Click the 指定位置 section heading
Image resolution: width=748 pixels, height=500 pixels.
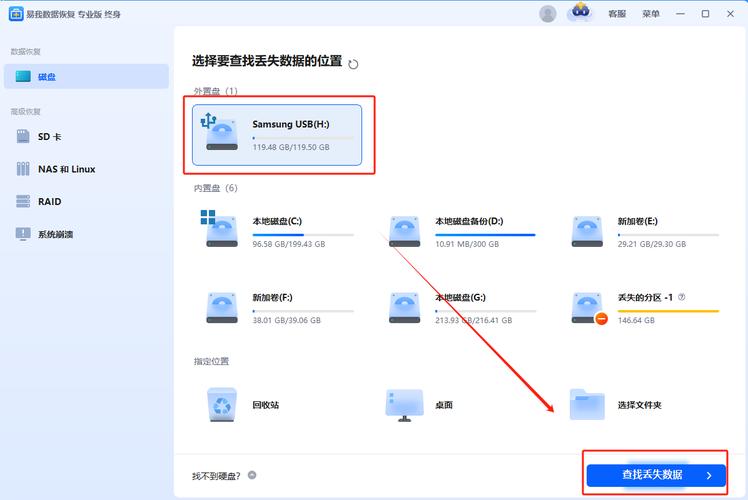(211, 361)
